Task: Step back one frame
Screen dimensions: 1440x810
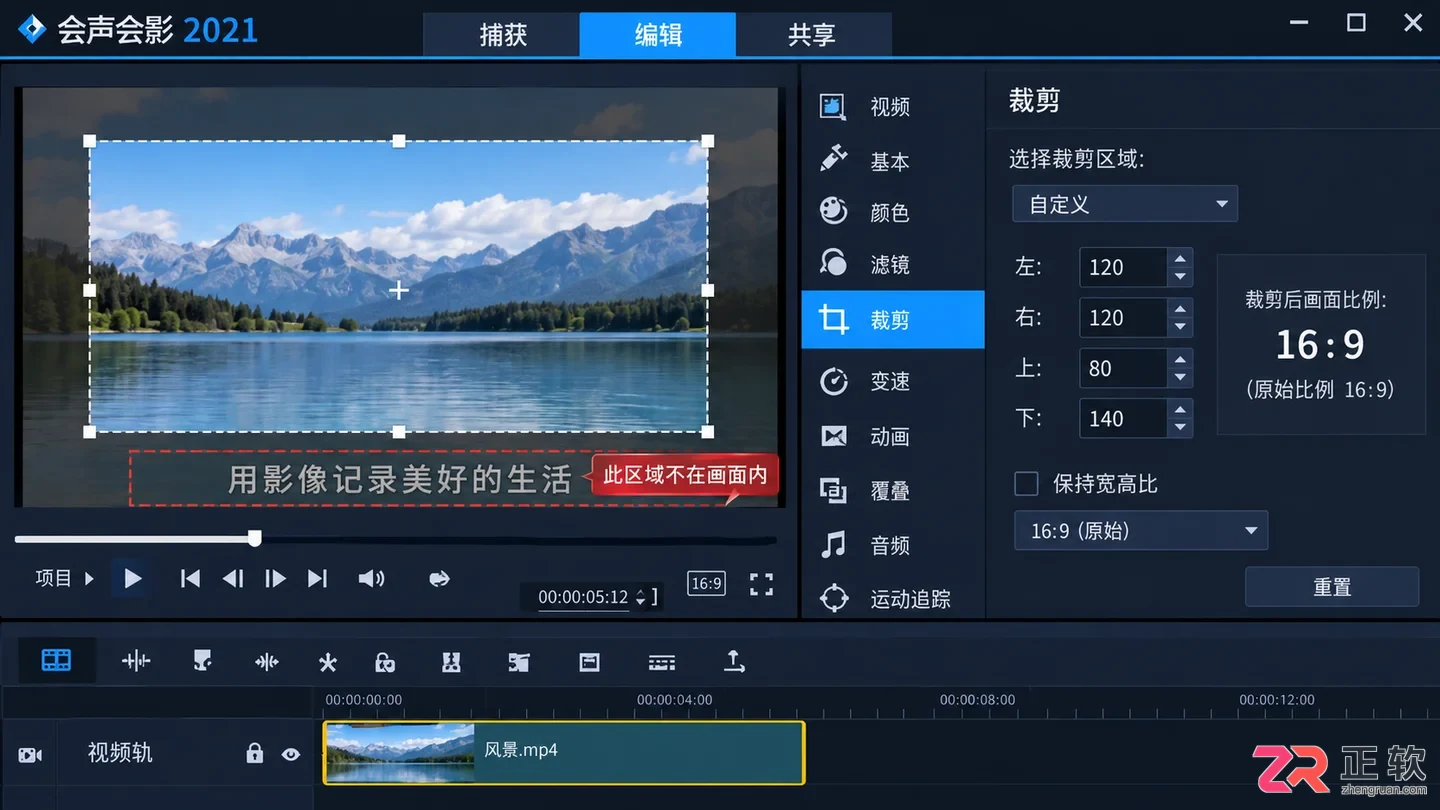Action: pyautogui.click(x=233, y=578)
